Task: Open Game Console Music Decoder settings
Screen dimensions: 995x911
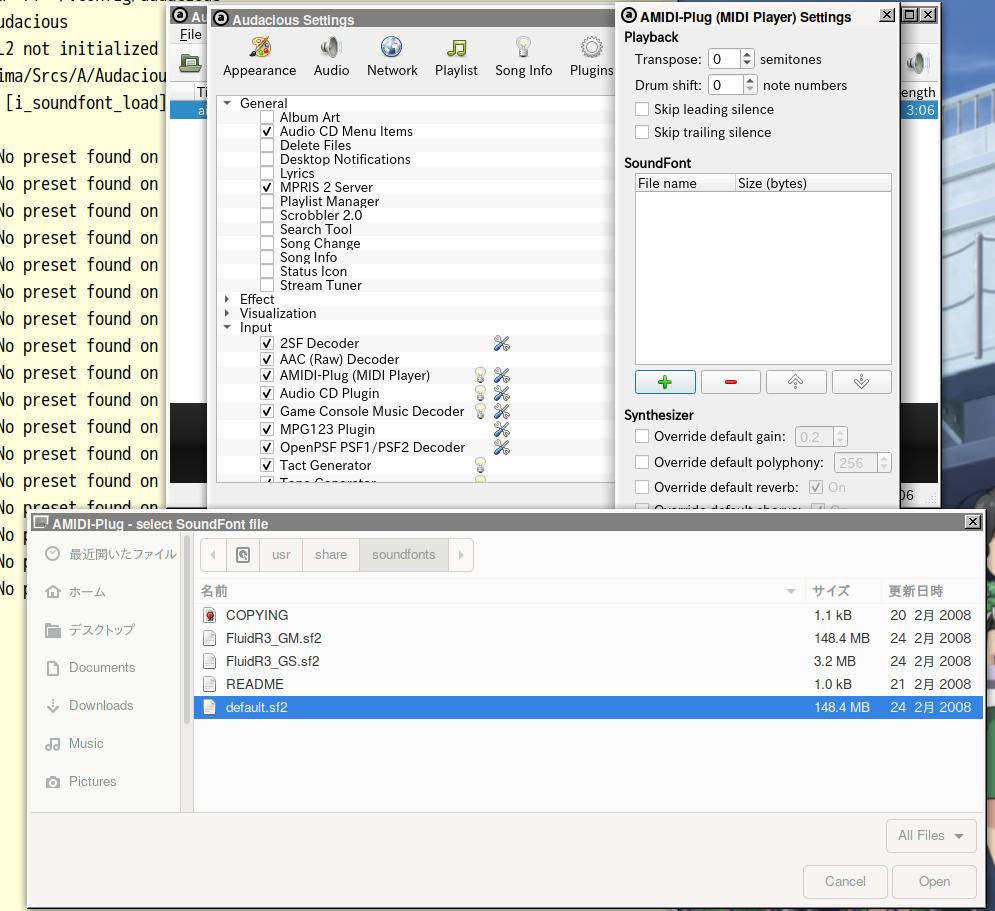Action: pos(502,411)
